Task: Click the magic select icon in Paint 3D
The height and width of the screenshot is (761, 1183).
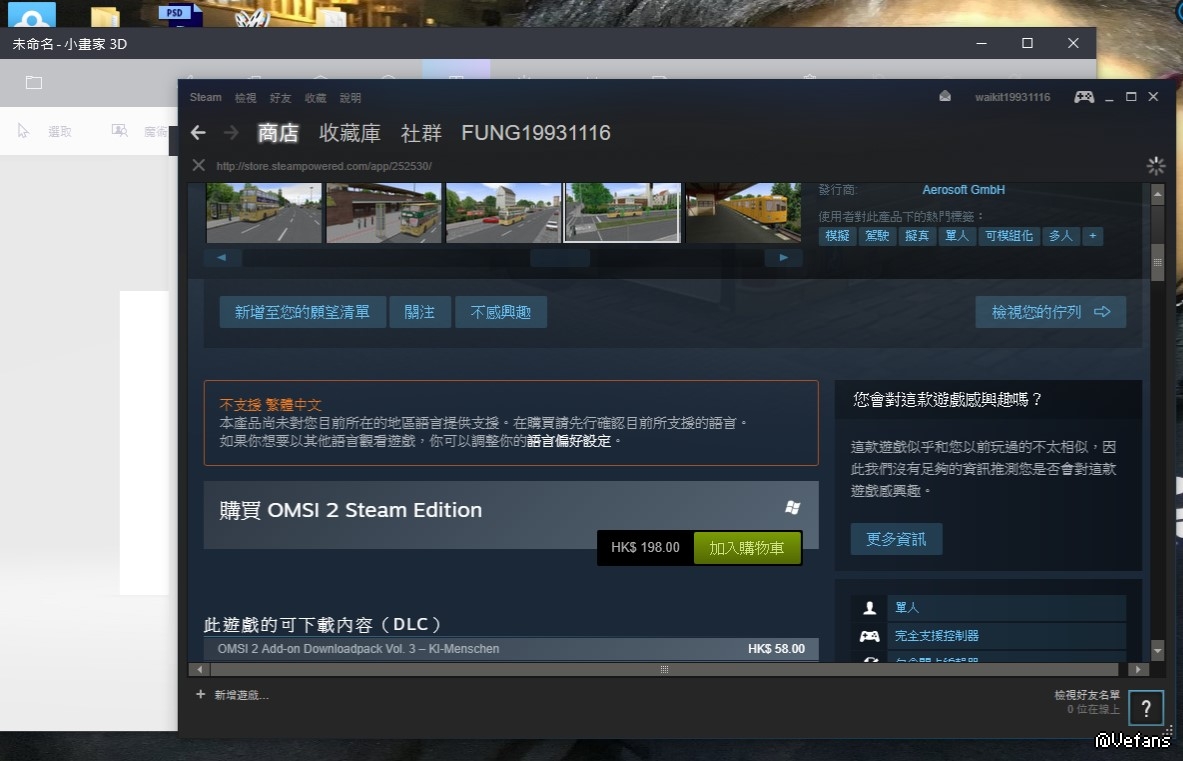Action: pos(119,131)
